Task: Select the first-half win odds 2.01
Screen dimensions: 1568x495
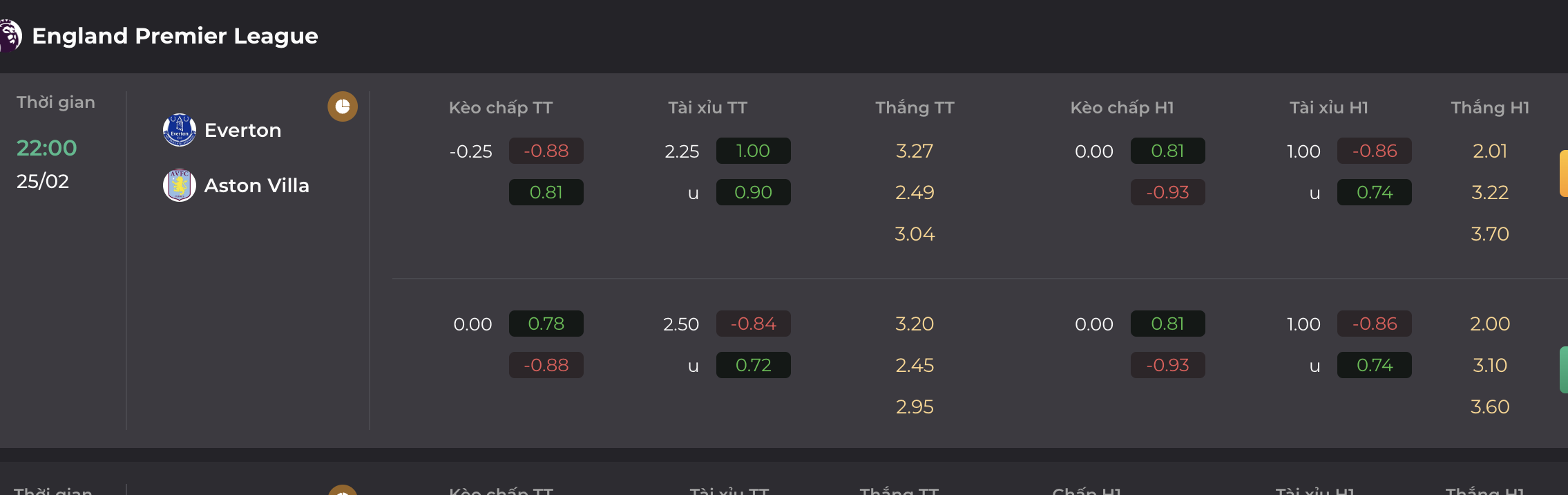Action: tap(1490, 151)
